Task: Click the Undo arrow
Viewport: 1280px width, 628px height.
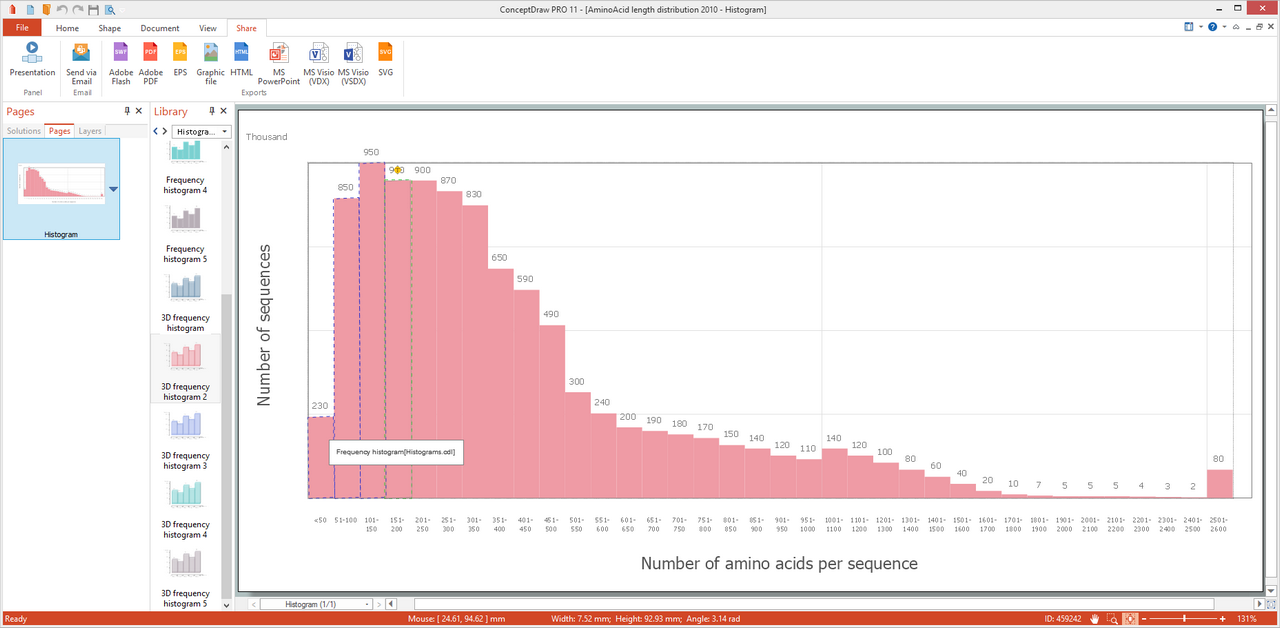Action: 61,9
